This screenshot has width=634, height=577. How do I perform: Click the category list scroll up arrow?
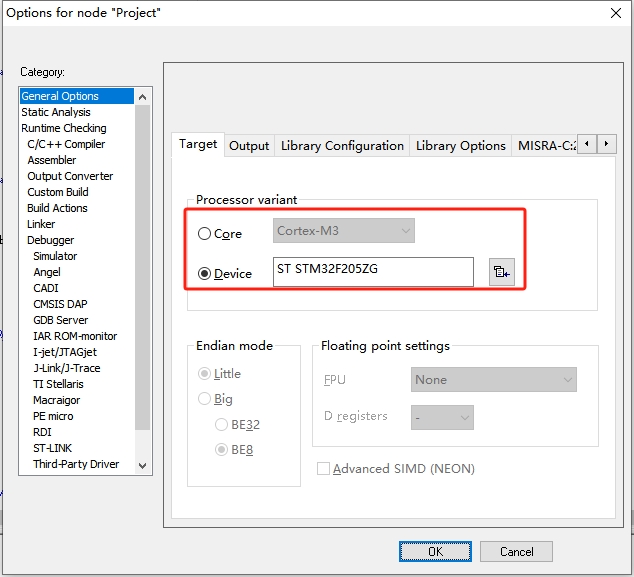click(142, 97)
